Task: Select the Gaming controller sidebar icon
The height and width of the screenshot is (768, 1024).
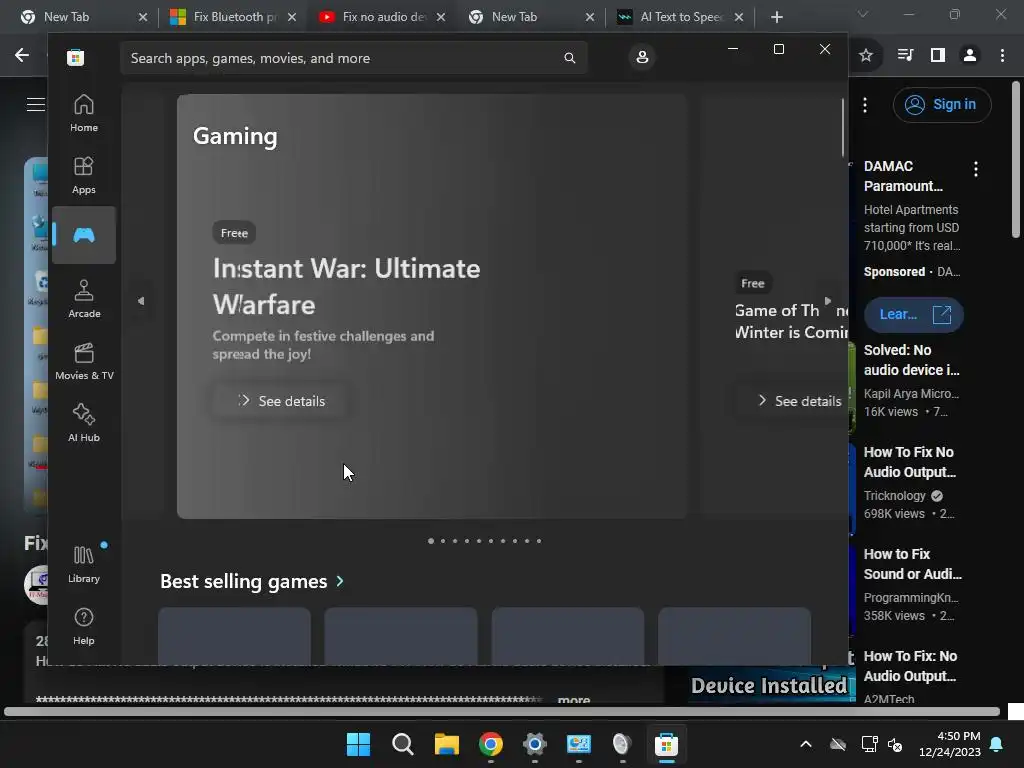Action: tap(84, 235)
